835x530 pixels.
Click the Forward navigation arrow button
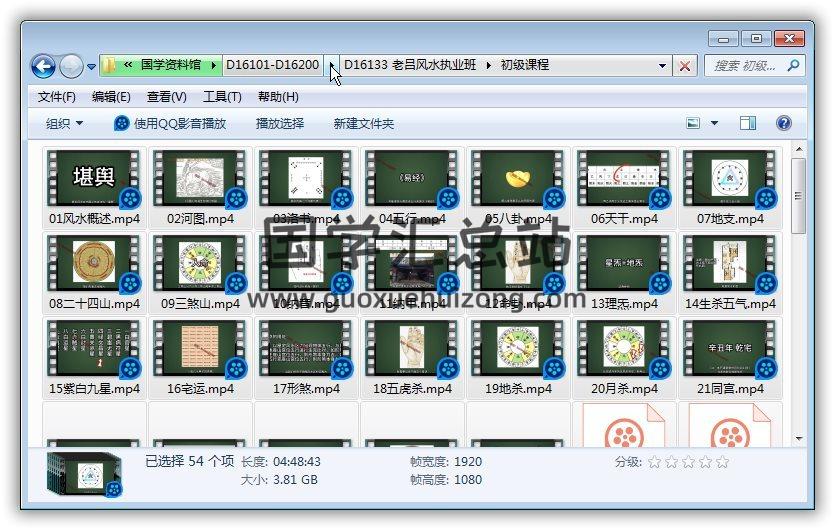71,66
